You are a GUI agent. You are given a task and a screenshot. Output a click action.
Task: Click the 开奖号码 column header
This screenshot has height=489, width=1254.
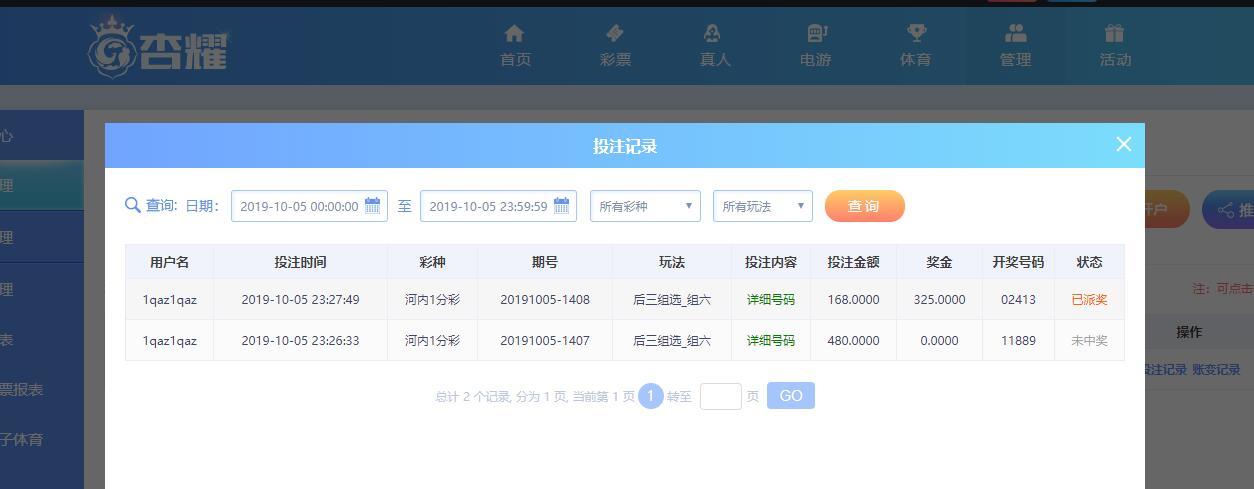(1018, 262)
